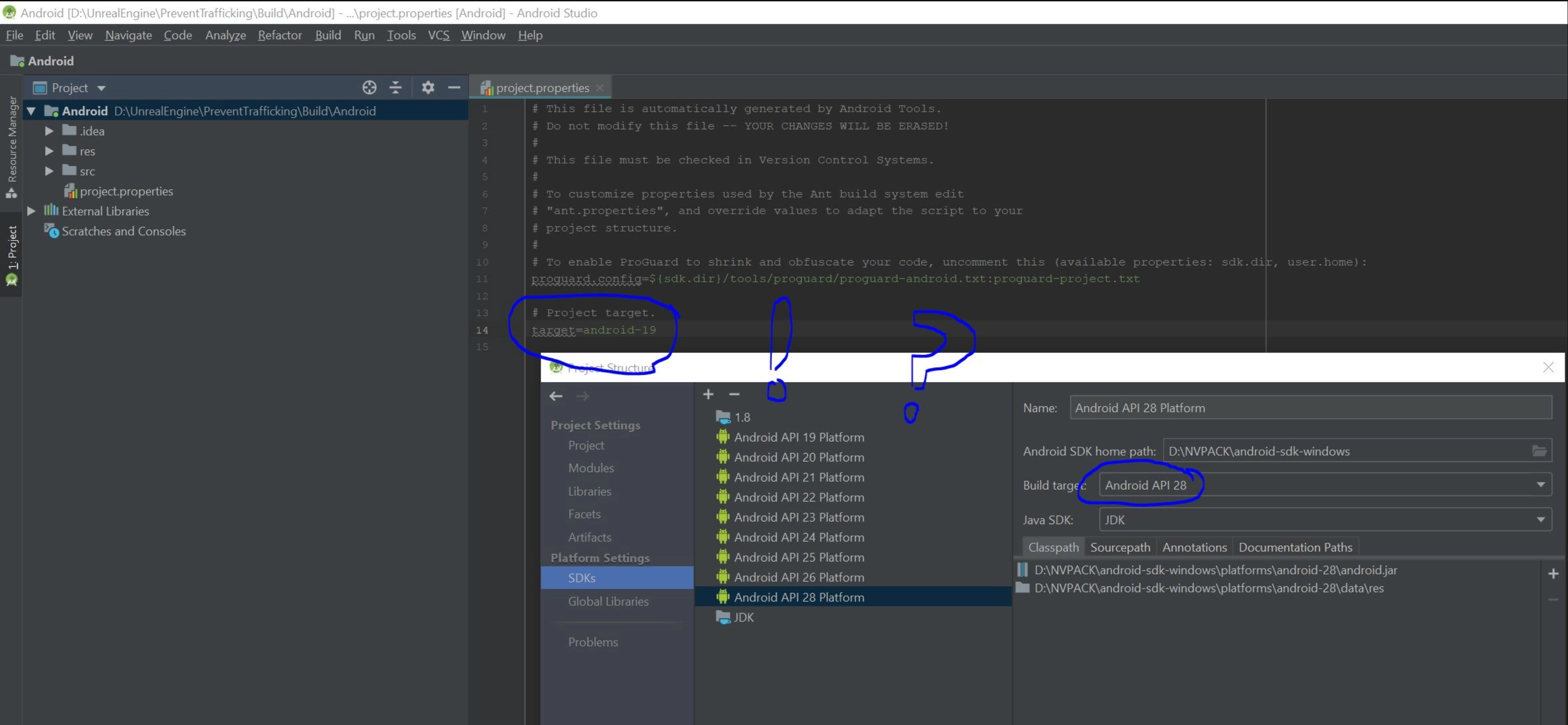This screenshot has height=725, width=1568.
Task: Click the locate/scroll-from-source target icon
Action: click(369, 88)
